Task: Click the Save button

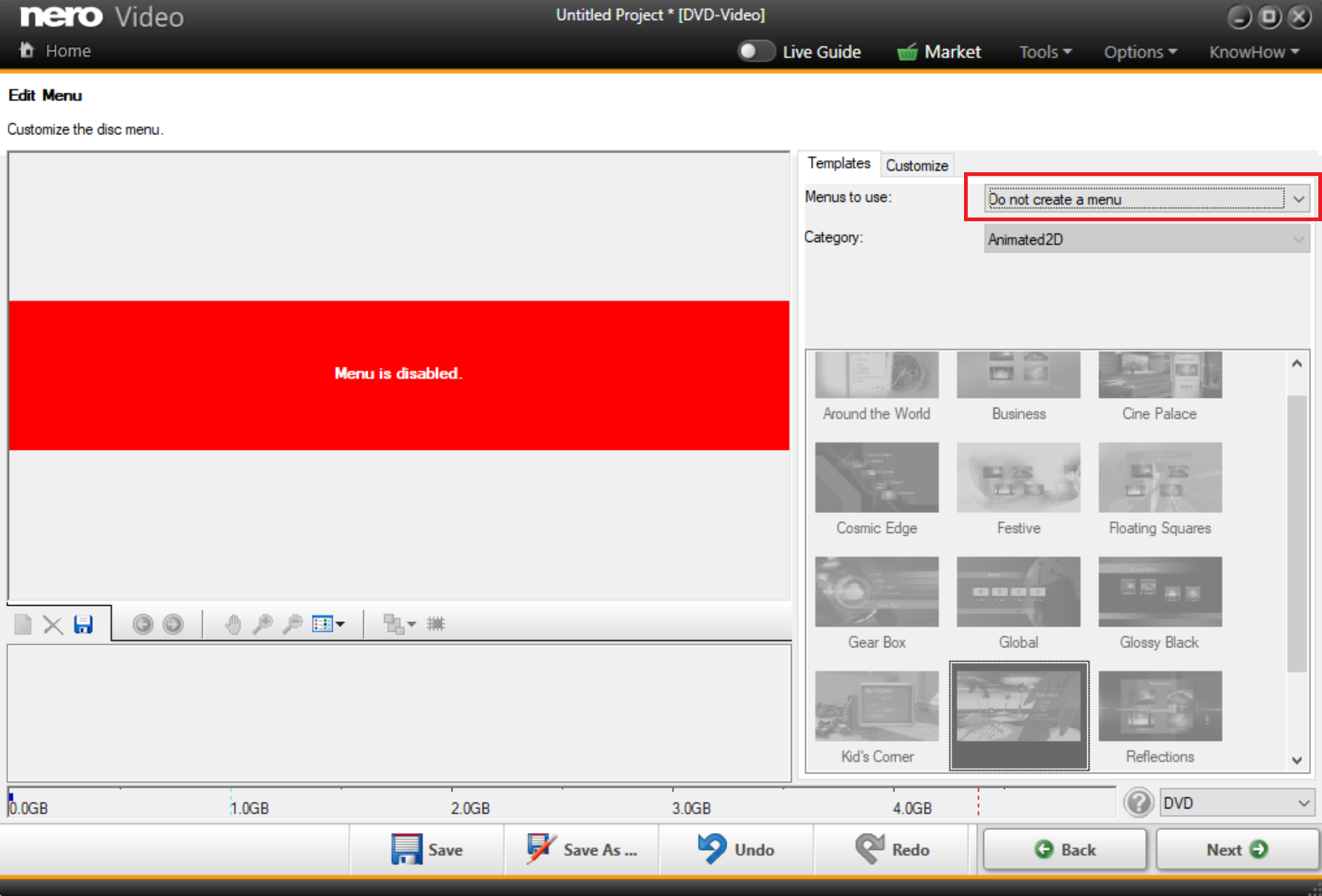Action: pyautogui.click(x=427, y=849)
